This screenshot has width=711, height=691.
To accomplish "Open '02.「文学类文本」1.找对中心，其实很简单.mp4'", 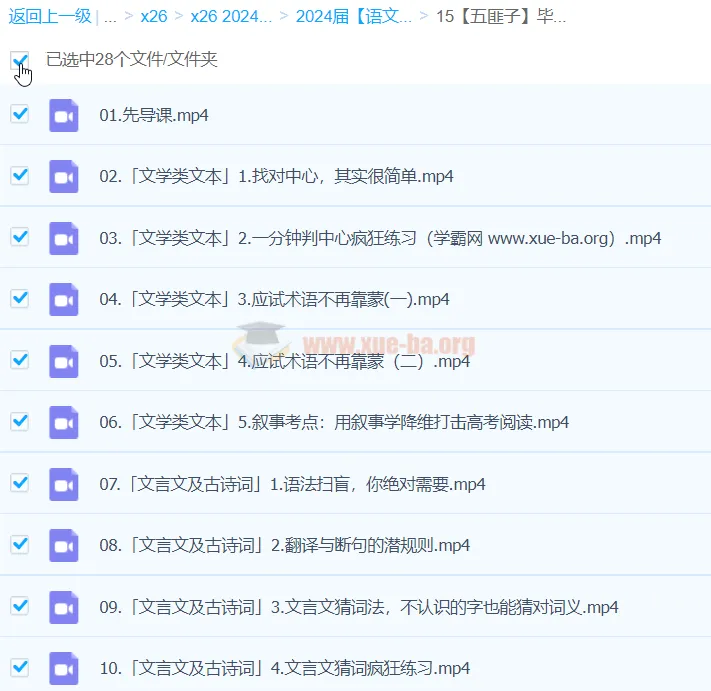I will tap(276, 176).
